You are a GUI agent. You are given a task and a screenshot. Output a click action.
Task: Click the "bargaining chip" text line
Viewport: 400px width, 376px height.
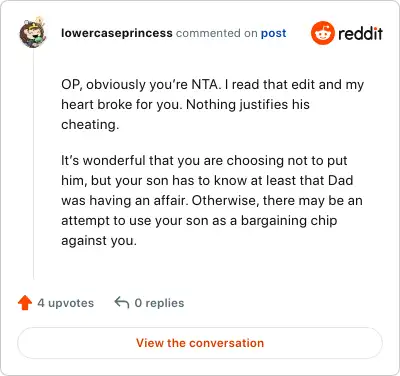click(x=199, y=221)
